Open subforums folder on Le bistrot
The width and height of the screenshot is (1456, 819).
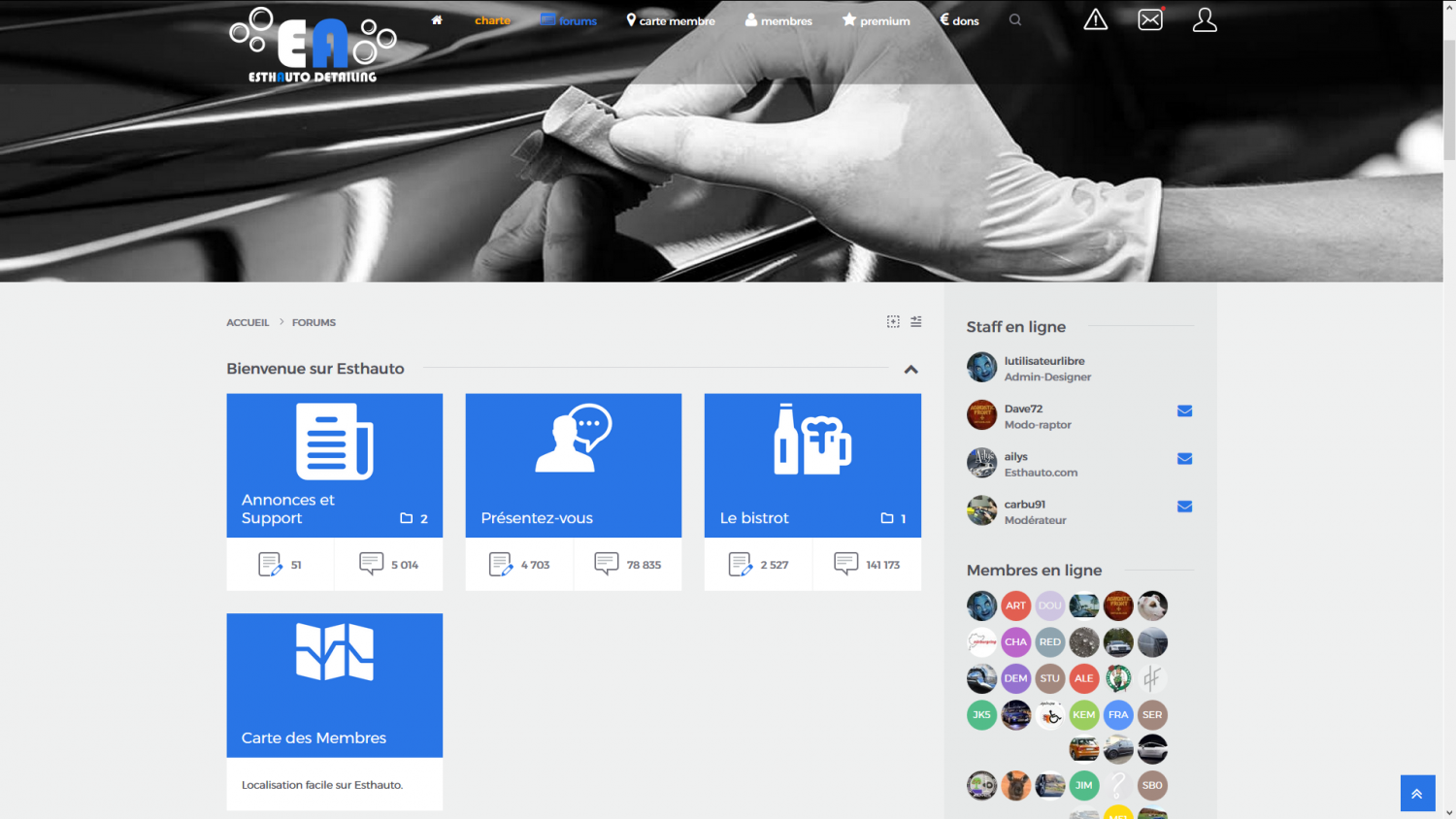pyautogui.click(x=892, y=518)
